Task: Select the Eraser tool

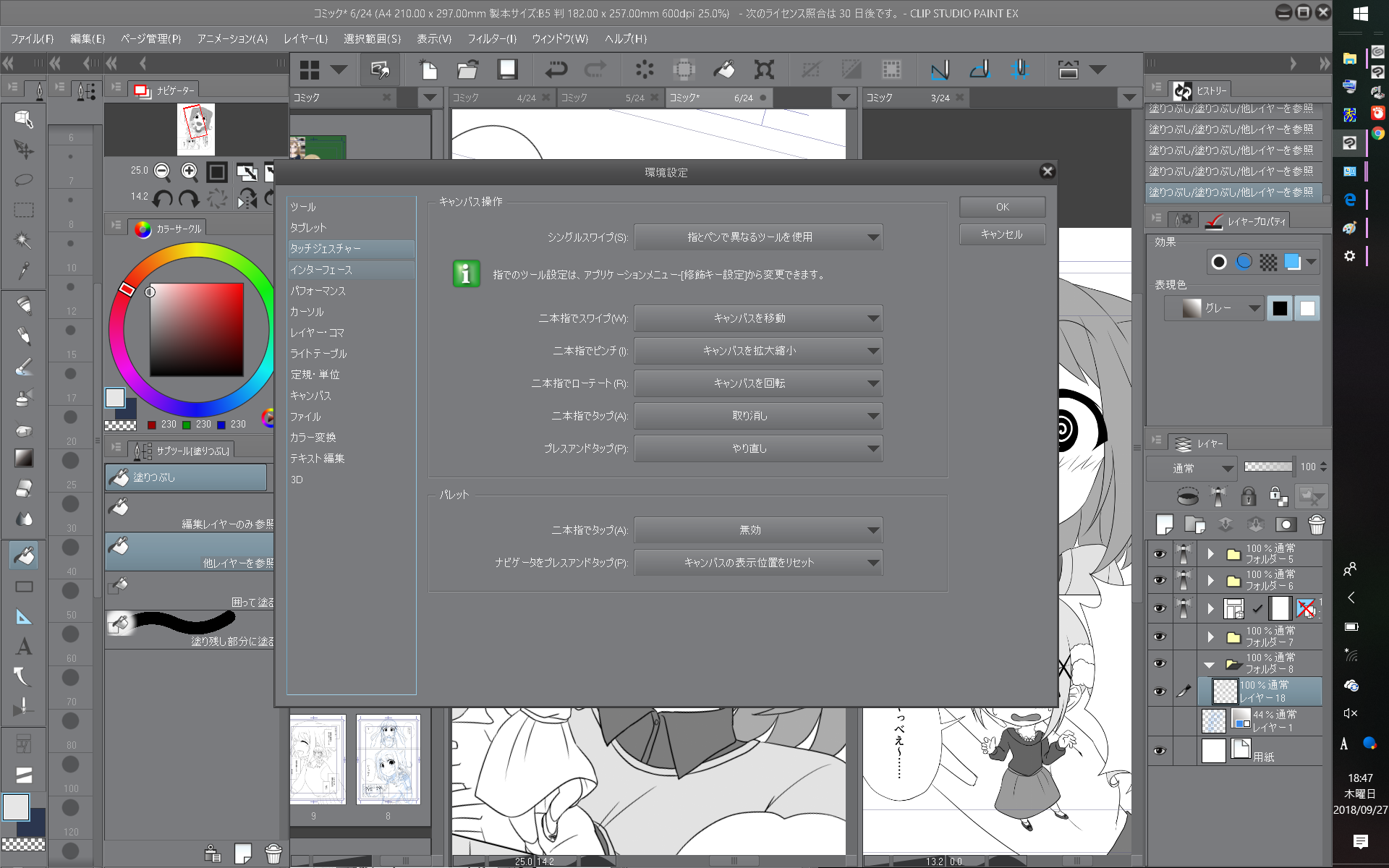Action: (x=24, y=488)
